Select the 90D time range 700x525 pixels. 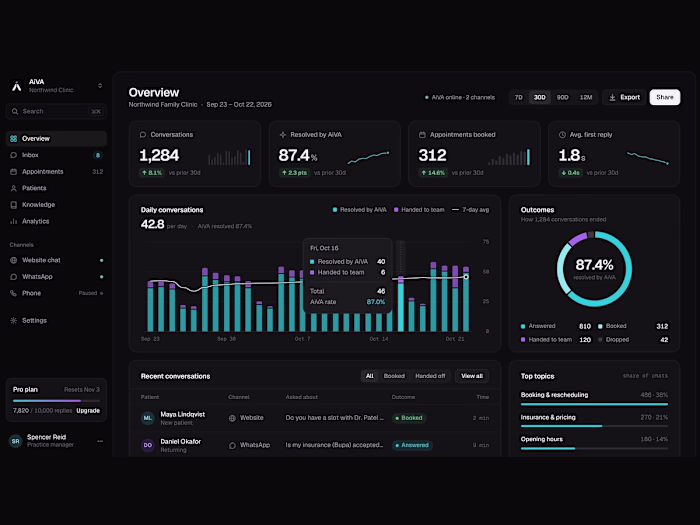[562, 97]
